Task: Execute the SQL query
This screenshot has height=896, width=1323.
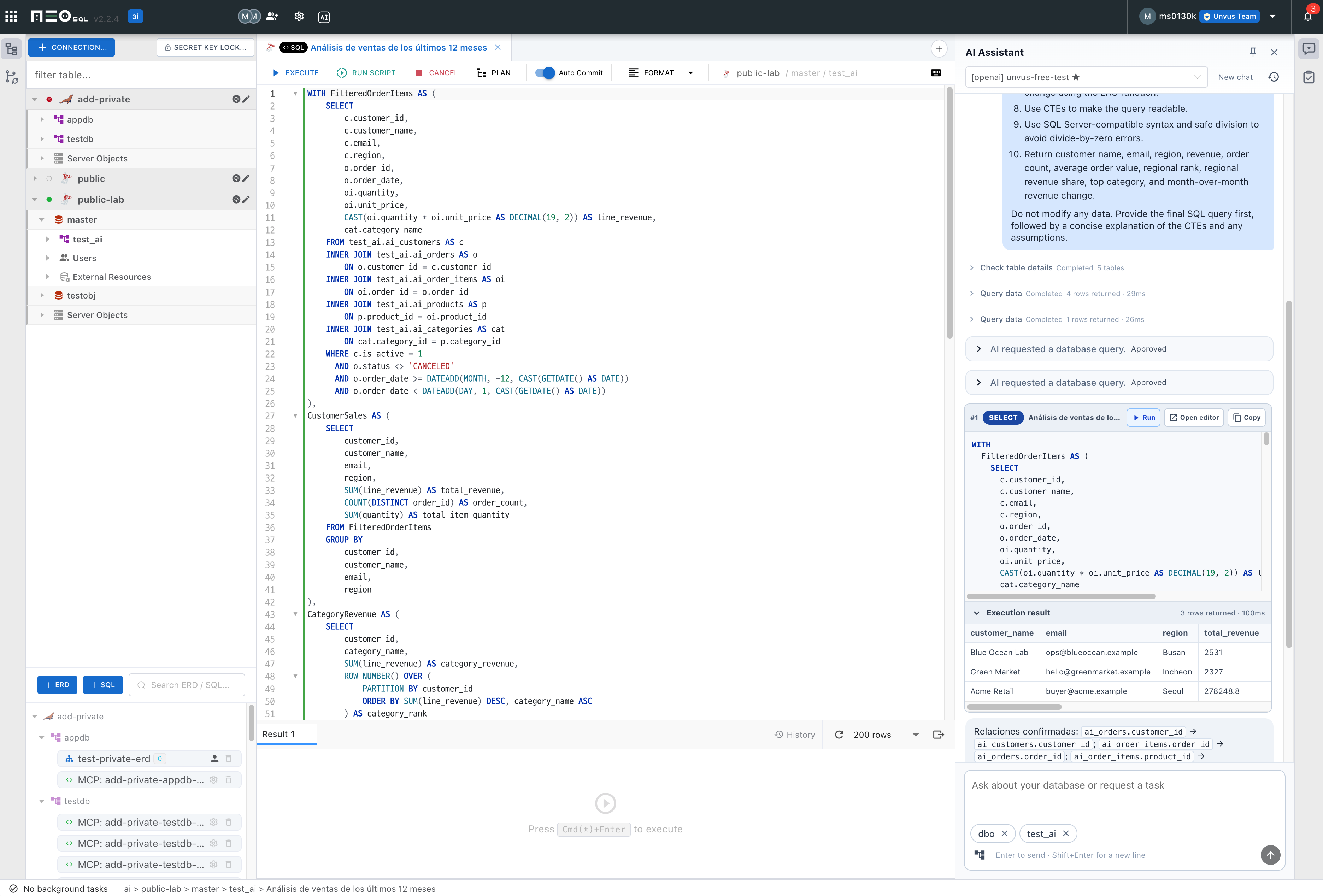Action: [x=295, y=73]
